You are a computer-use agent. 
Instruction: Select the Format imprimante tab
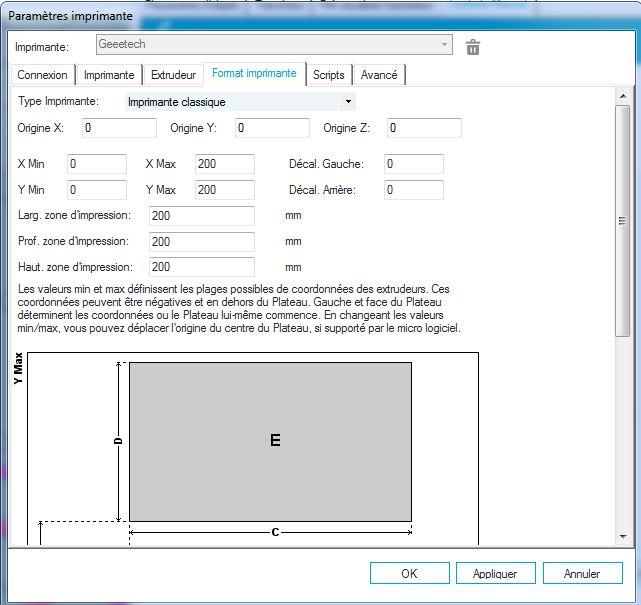click(254, 74)
